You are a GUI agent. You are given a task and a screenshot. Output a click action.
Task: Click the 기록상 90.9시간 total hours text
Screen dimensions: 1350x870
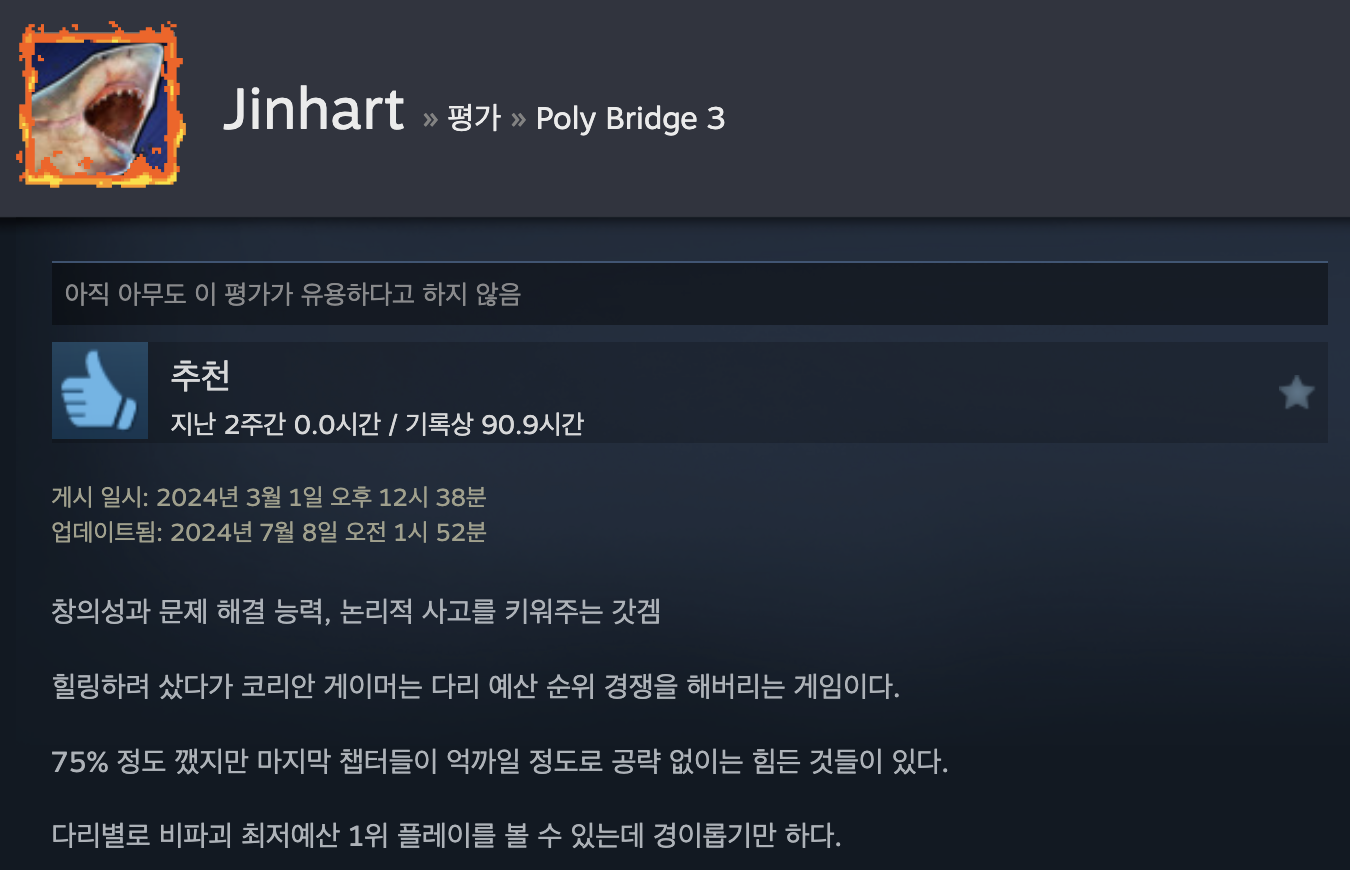[494, 424]
